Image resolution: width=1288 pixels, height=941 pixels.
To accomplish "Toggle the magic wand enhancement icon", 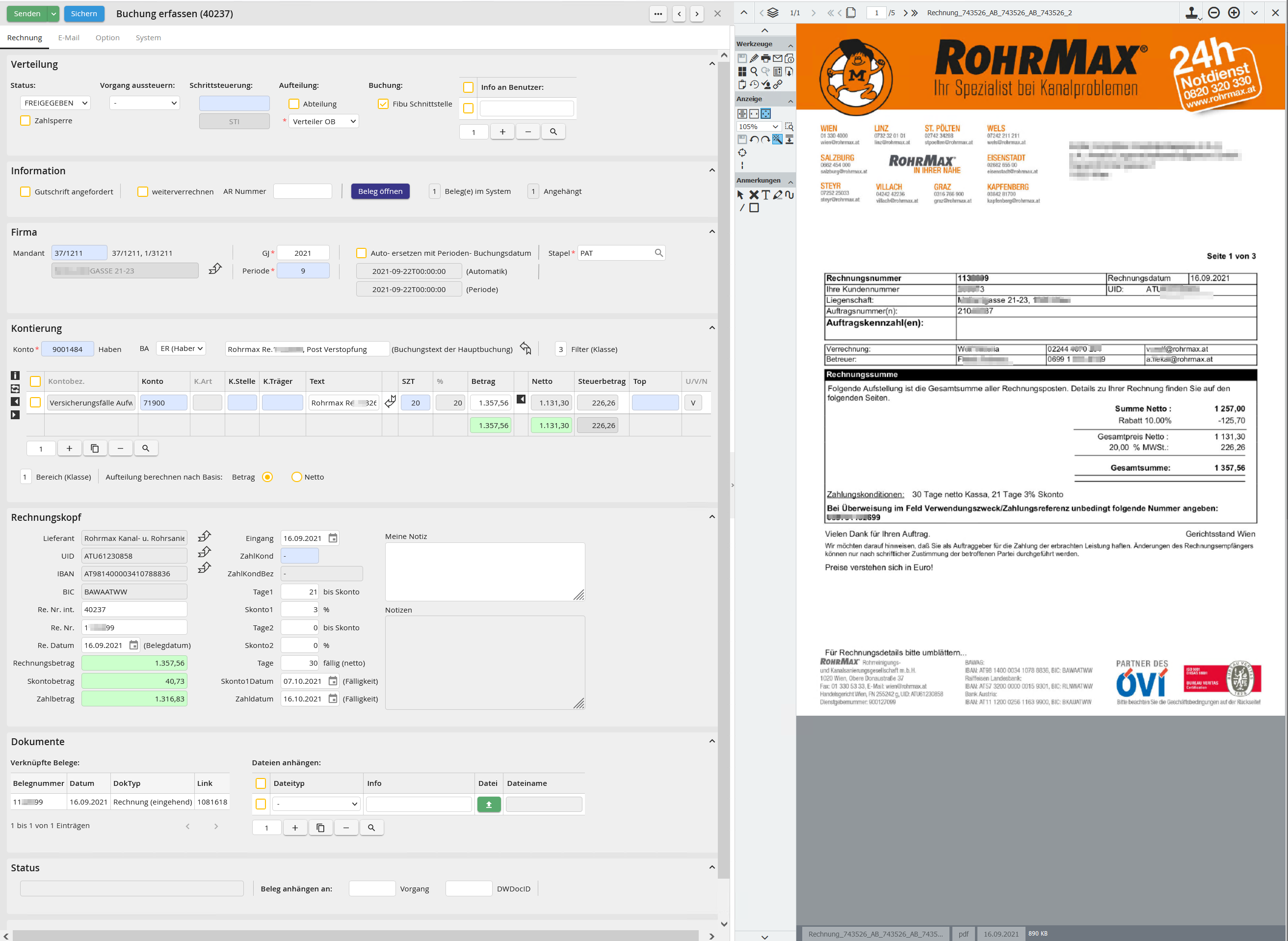I will (777, 139).
